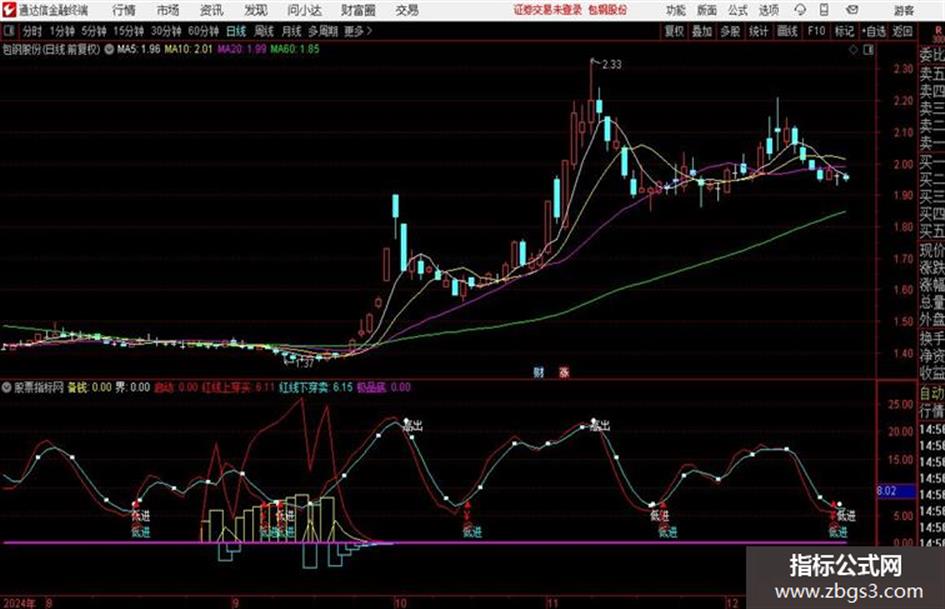Click the 通达信 red logo icon

8,10
